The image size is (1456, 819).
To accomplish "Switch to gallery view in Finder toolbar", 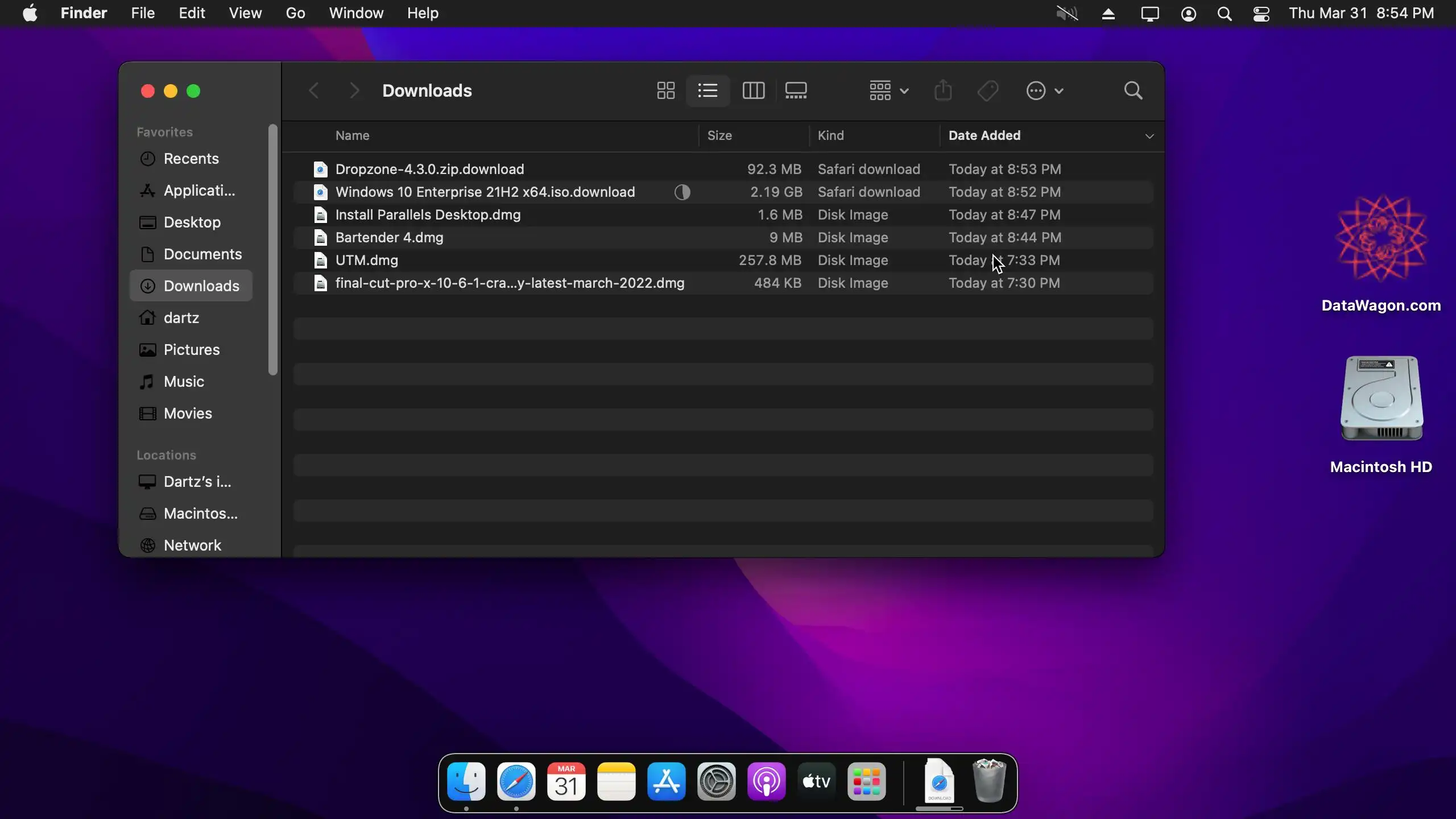I will [x=796, y=90].
